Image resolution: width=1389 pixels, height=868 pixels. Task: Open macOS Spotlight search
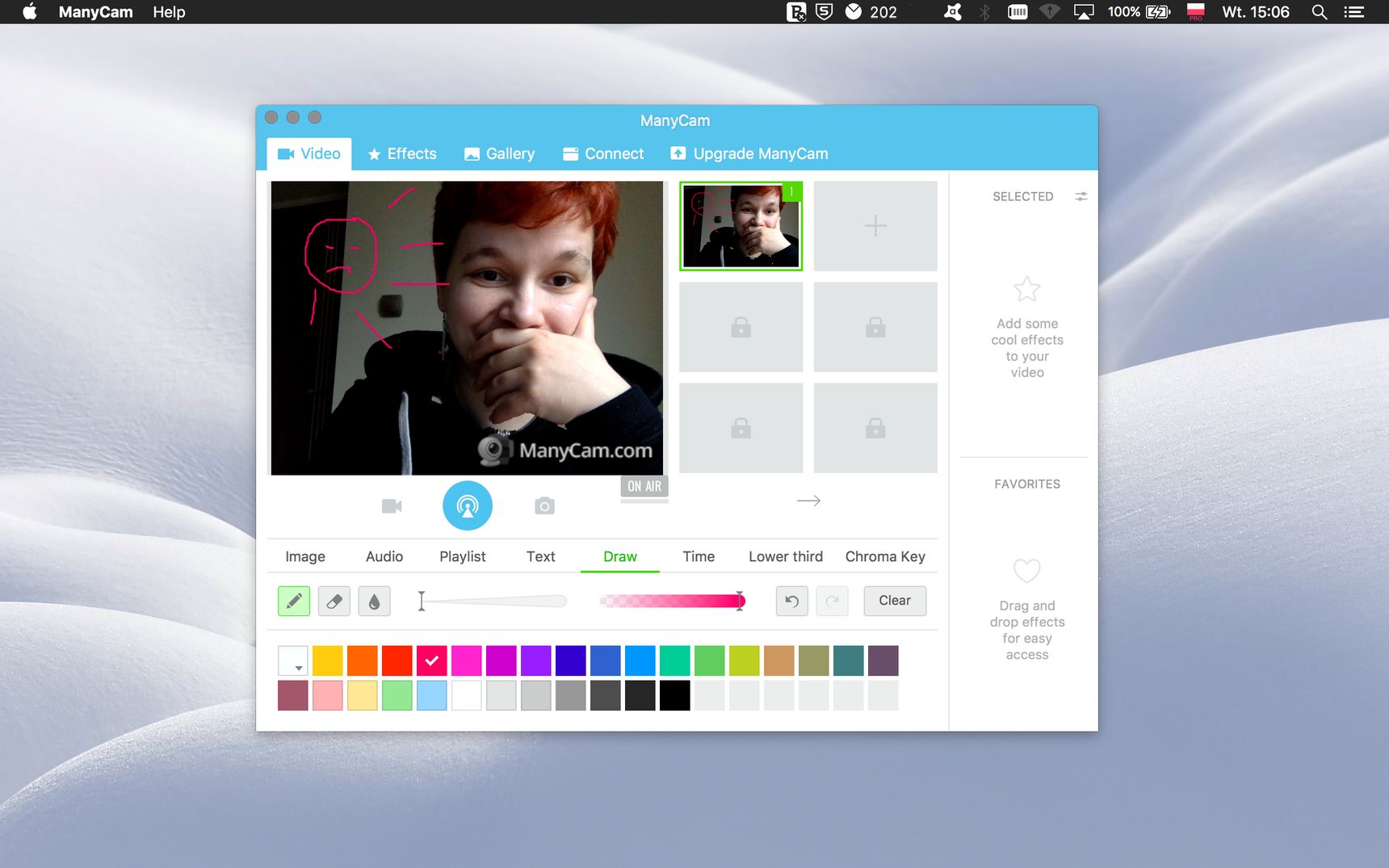(1320, 12)
